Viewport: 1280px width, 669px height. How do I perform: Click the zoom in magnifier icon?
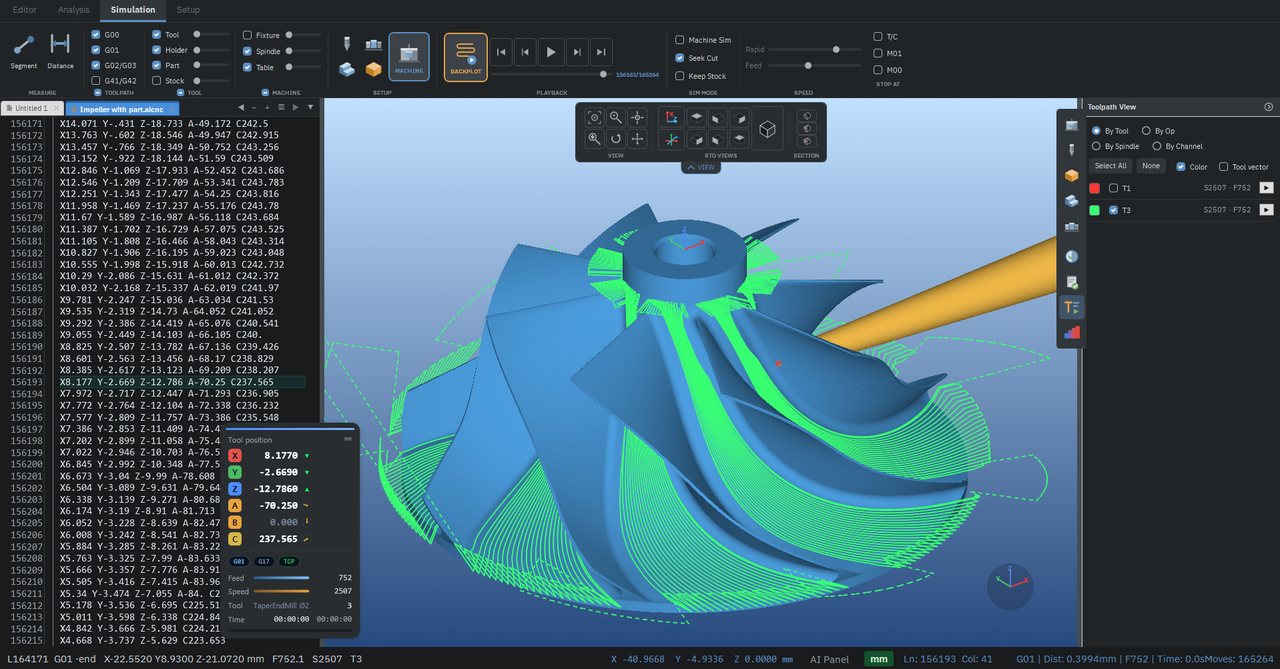pos(595,139)
